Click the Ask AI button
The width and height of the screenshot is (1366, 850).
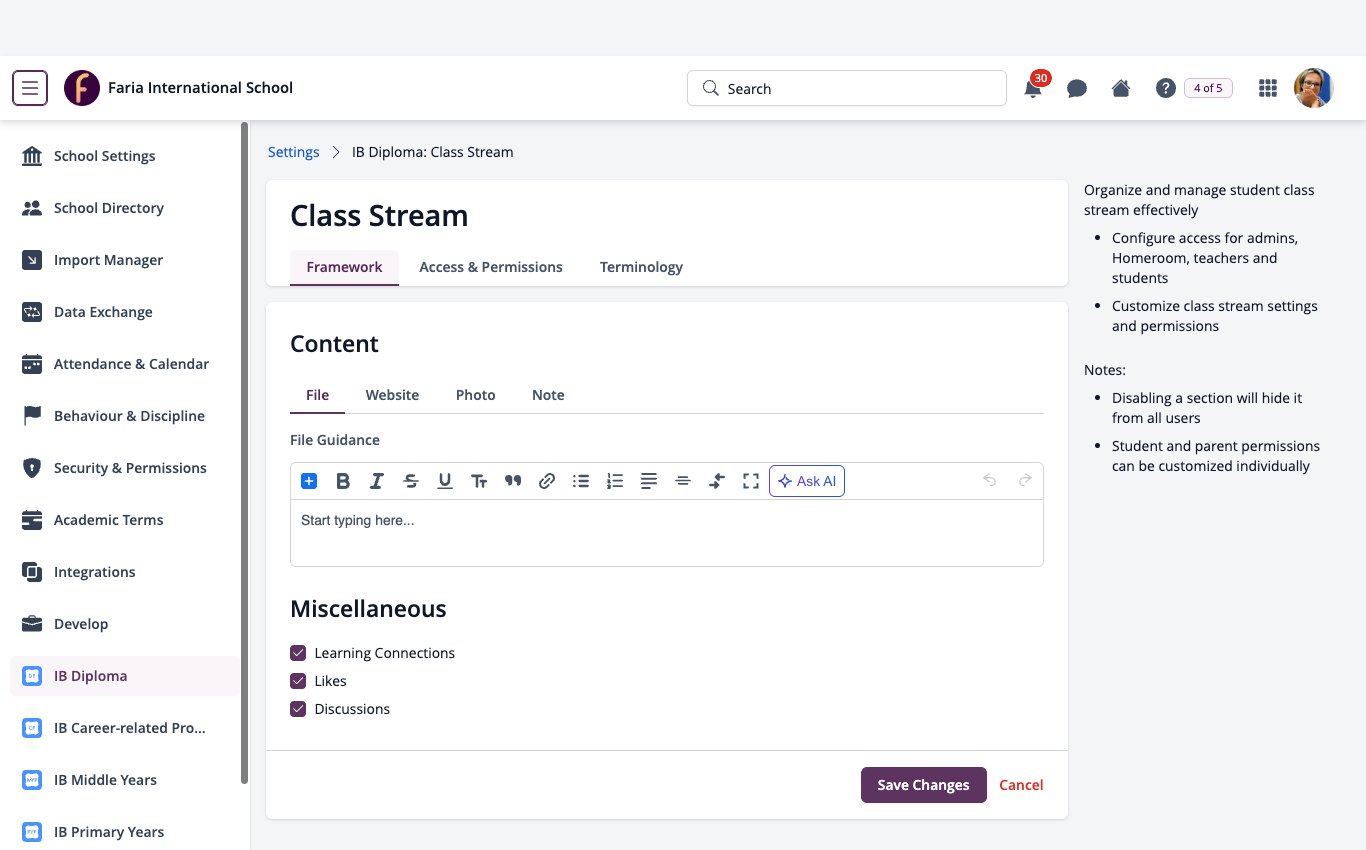(x=807, y=481)
